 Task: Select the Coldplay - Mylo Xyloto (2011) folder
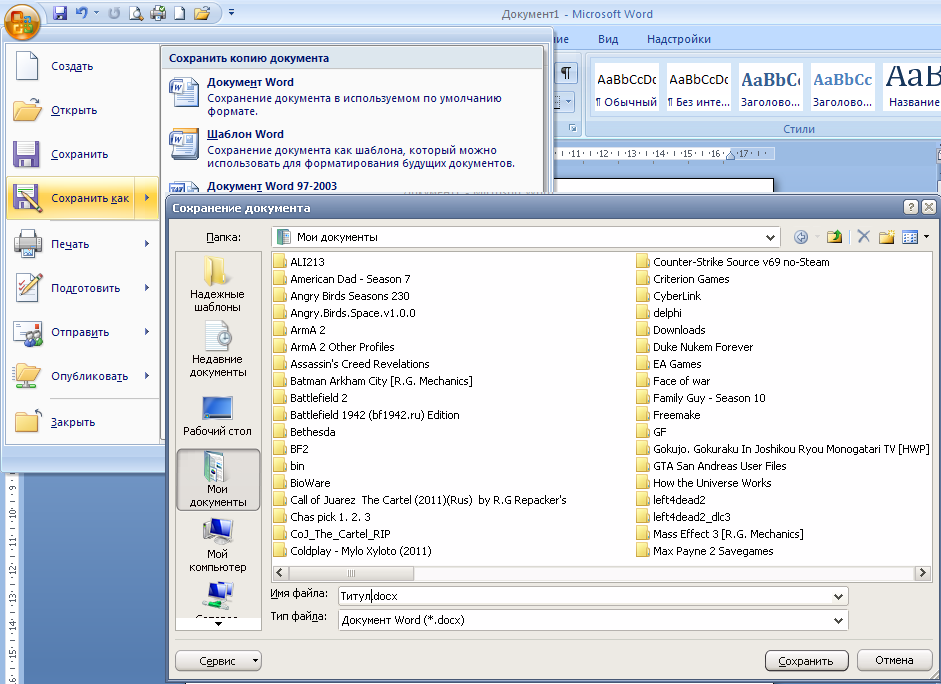pyautogui.click(x=352, y=551)
